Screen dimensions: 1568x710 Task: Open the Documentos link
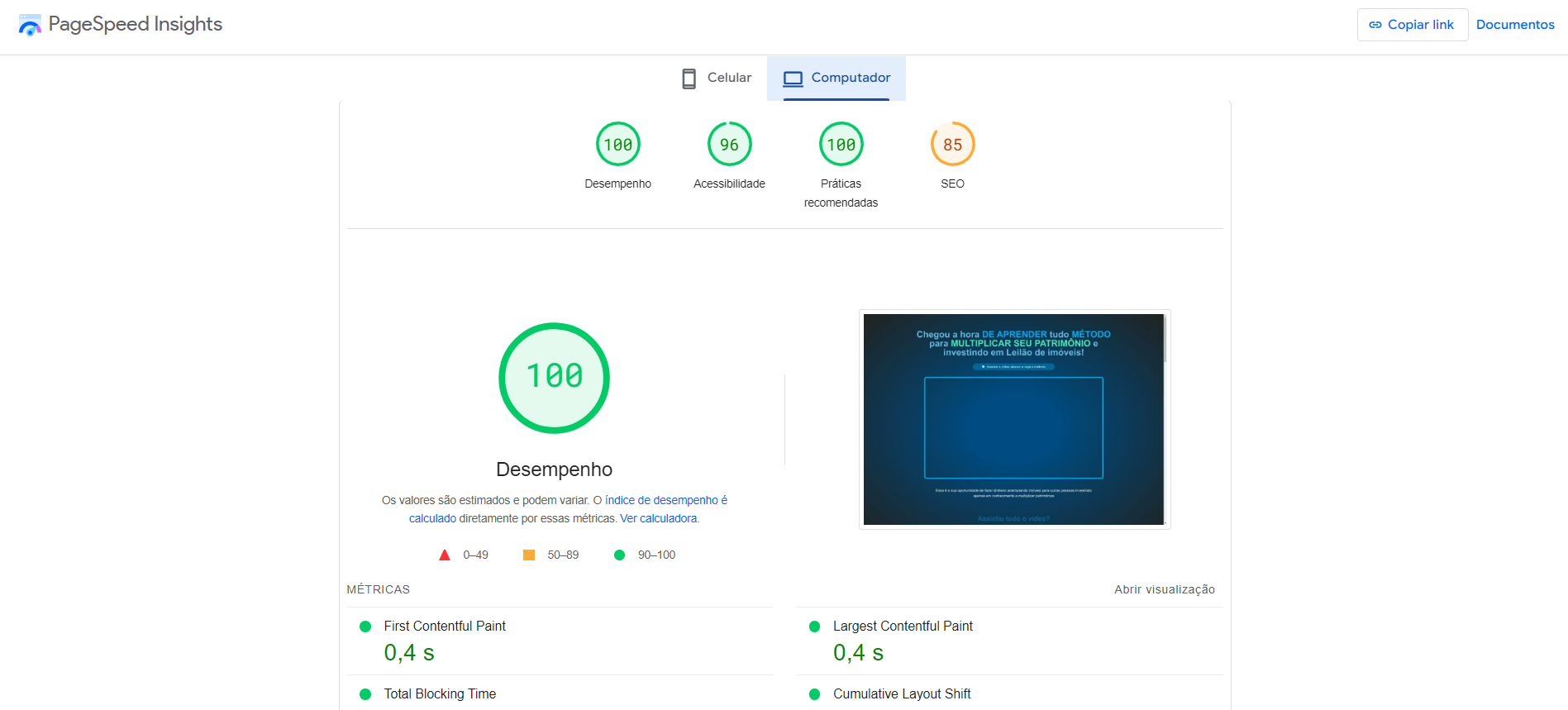click(x=1514, y=25)
